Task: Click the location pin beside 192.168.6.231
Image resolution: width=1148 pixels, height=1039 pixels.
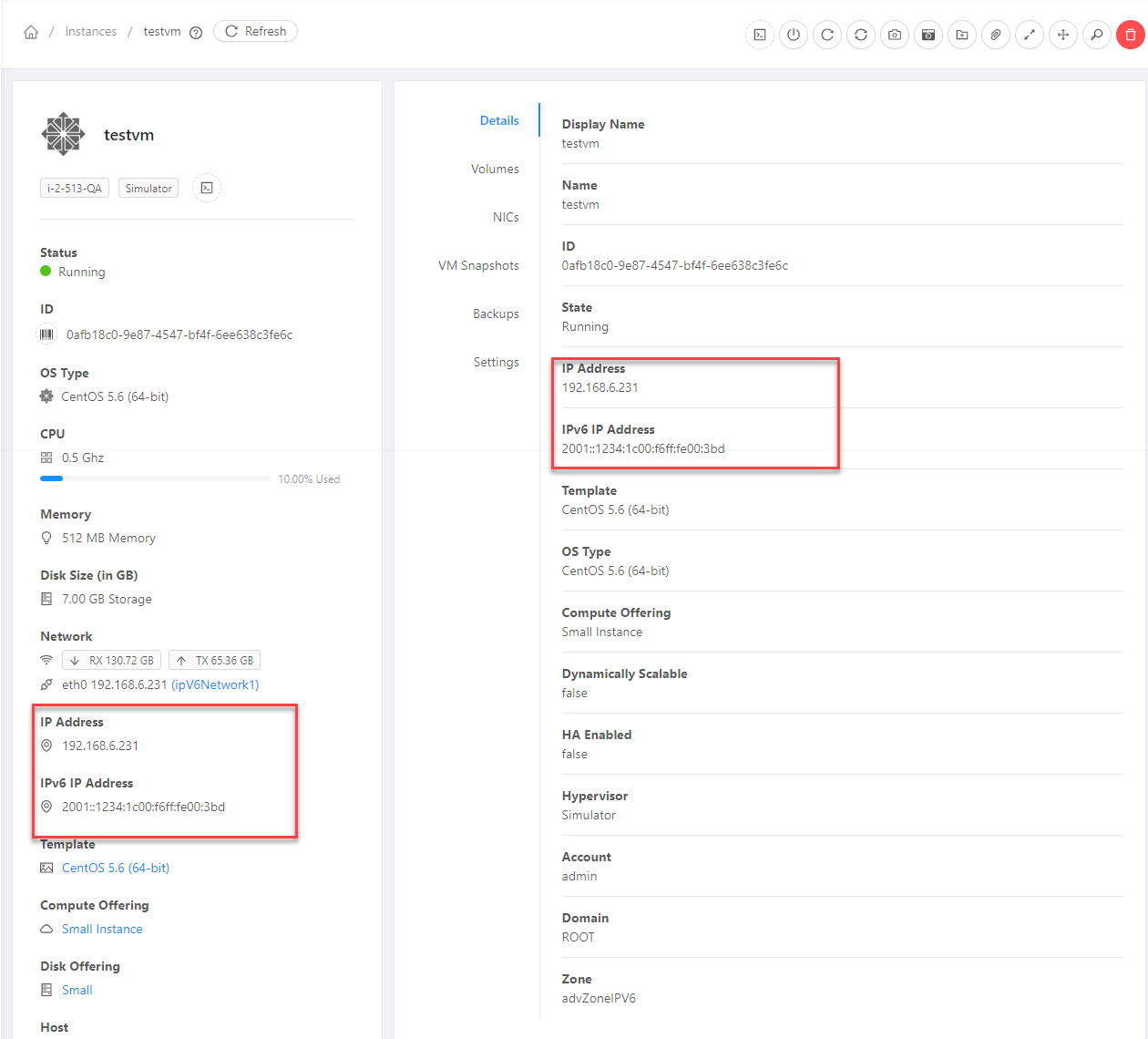Action: coord(46,746)
